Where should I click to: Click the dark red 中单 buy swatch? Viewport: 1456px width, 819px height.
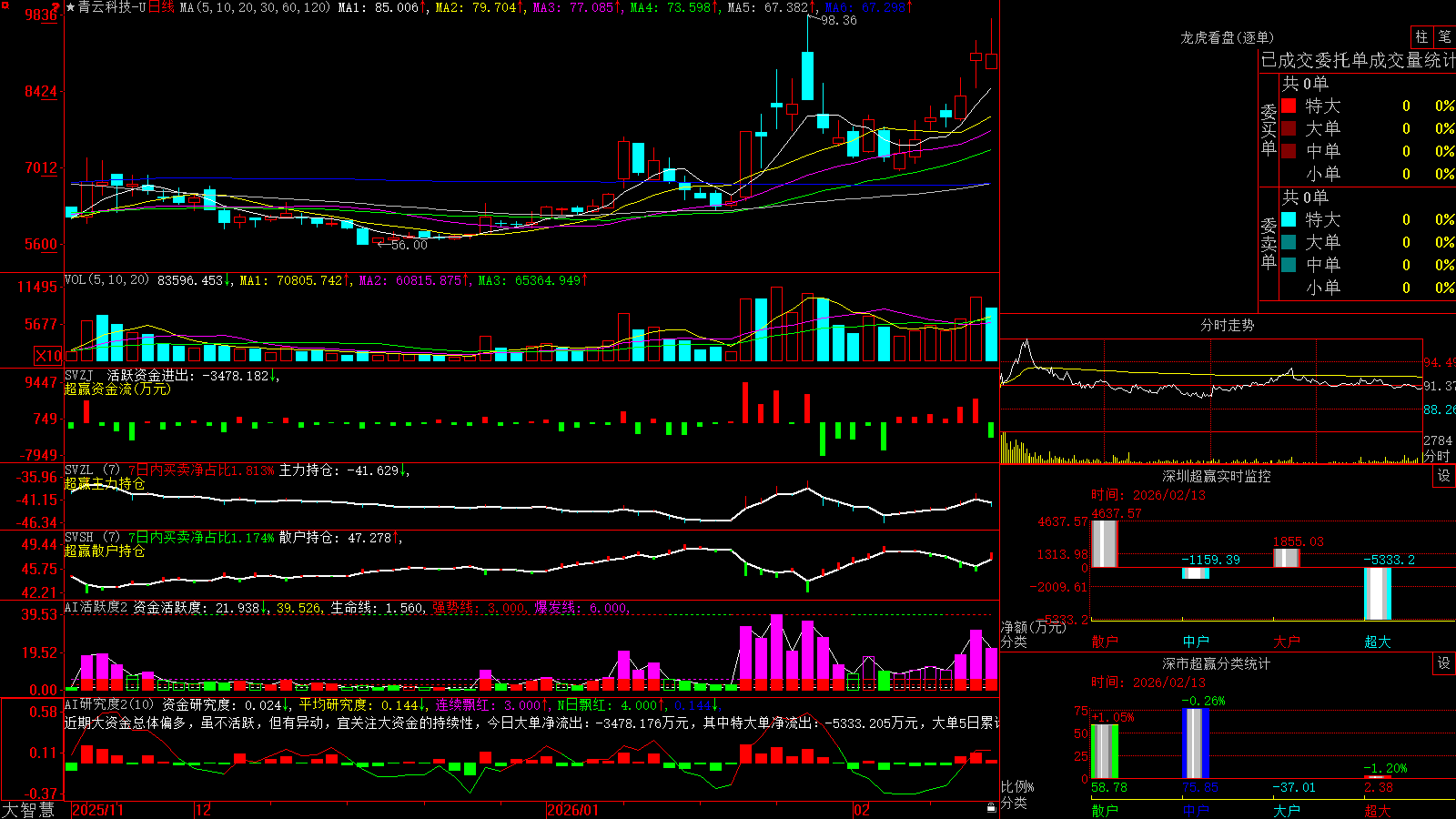pos(1289,151)
